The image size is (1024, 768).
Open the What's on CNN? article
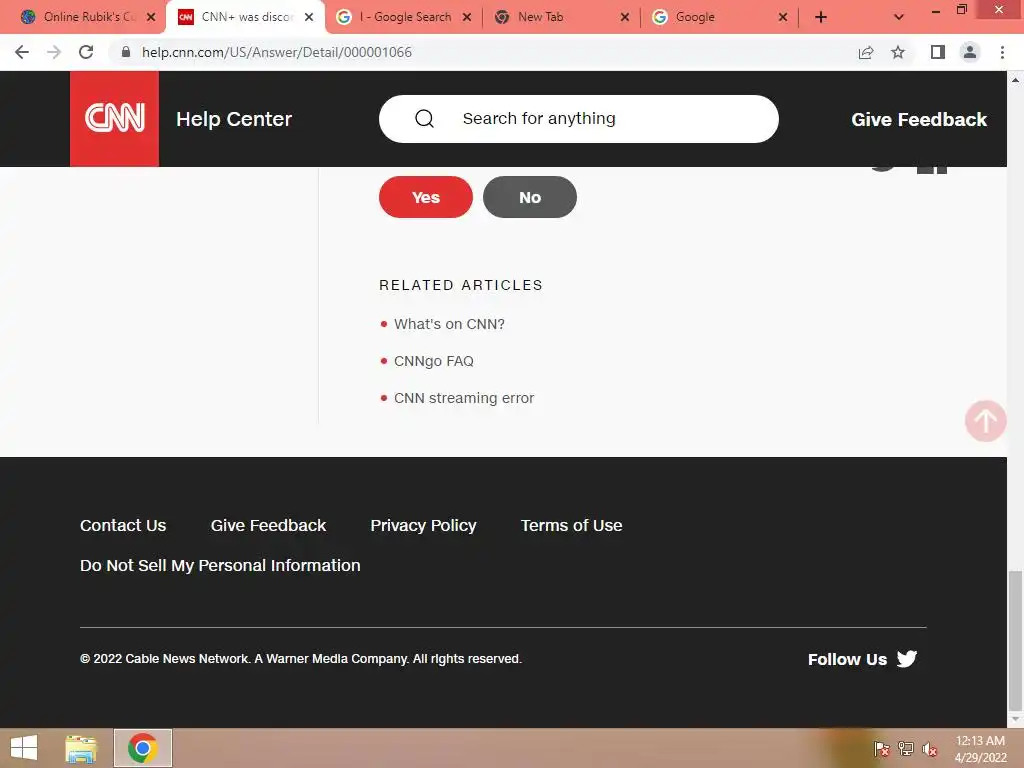tap(449, 324)
